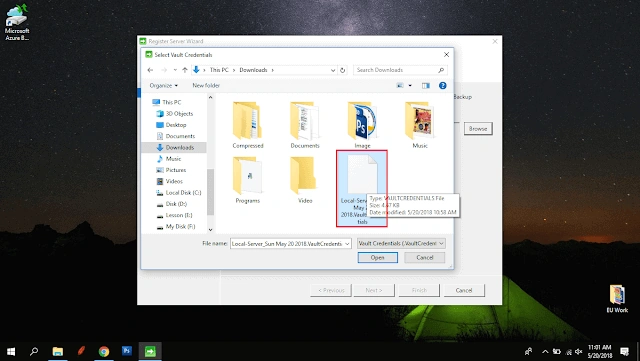
Task: Open taskbar search magnifier
Action: pyautogui.click(x=34, y=351)
